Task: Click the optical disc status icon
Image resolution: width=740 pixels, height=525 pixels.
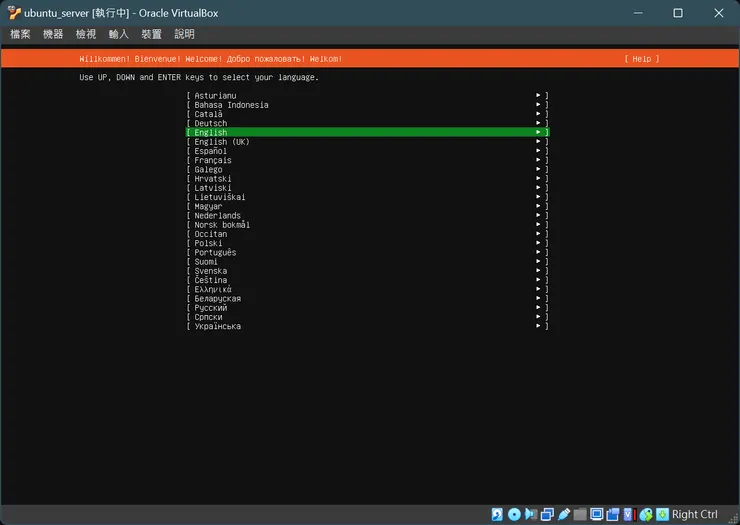Action: point(514,514)
